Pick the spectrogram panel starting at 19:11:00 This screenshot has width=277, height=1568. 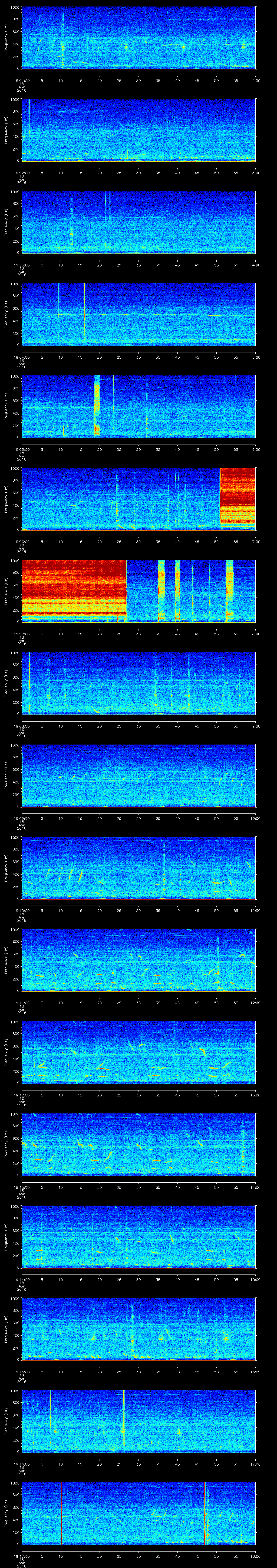(x=138, y=959)
